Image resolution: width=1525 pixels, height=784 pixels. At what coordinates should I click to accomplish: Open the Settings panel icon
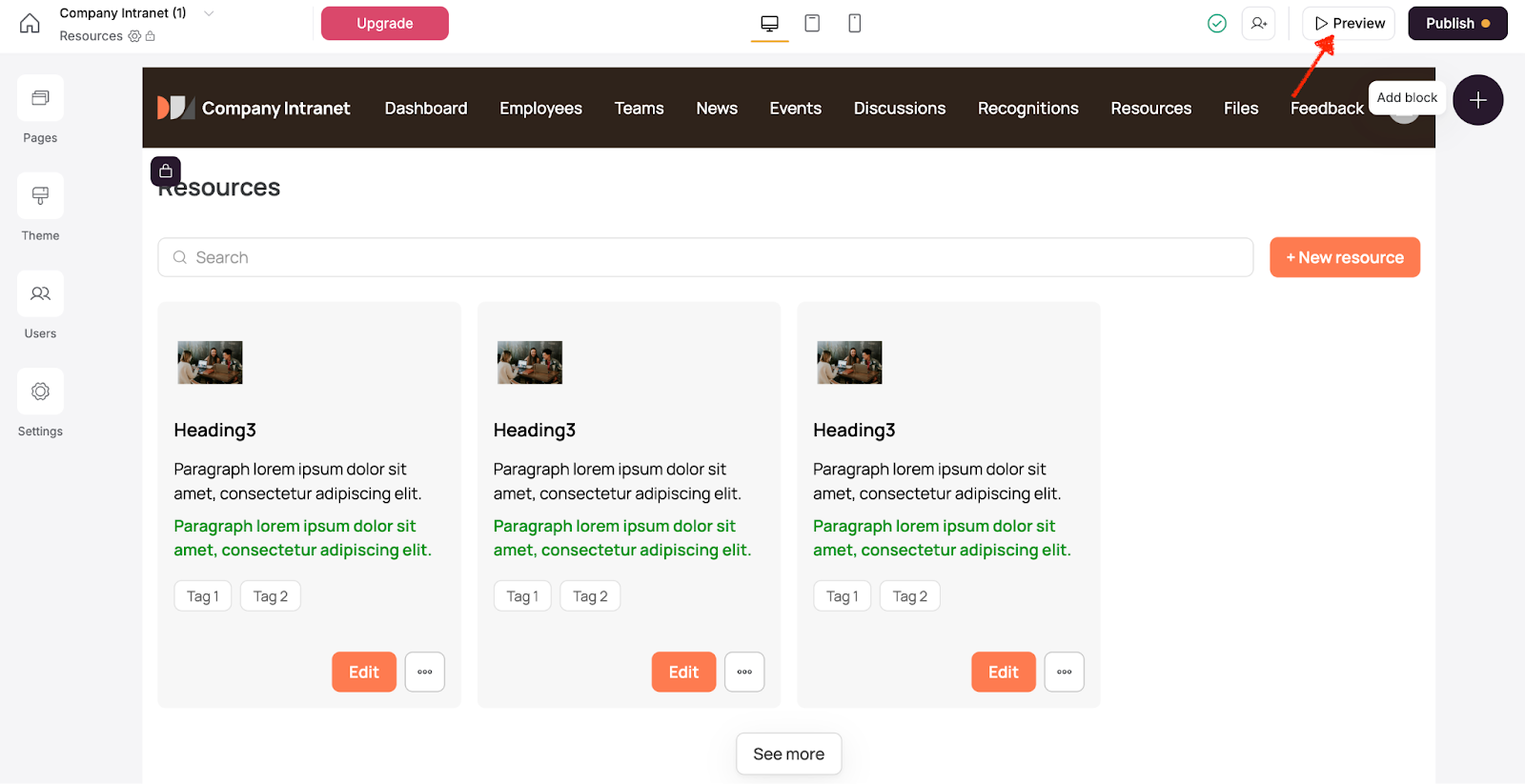[x=40, y=392]
